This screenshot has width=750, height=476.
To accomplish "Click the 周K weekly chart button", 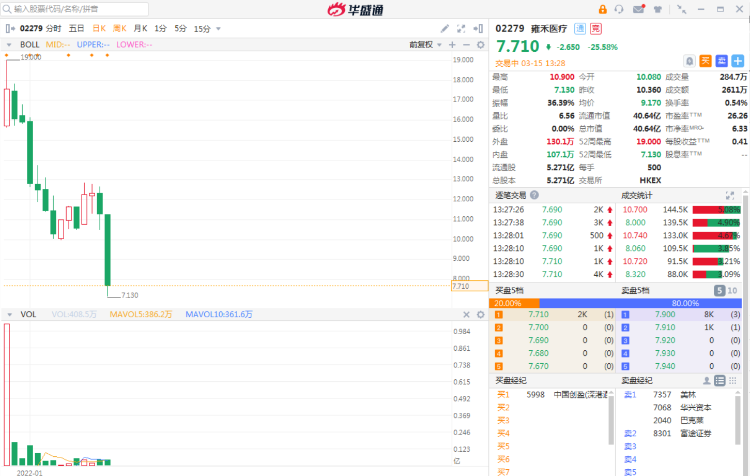I will click(x=120, y=29).
